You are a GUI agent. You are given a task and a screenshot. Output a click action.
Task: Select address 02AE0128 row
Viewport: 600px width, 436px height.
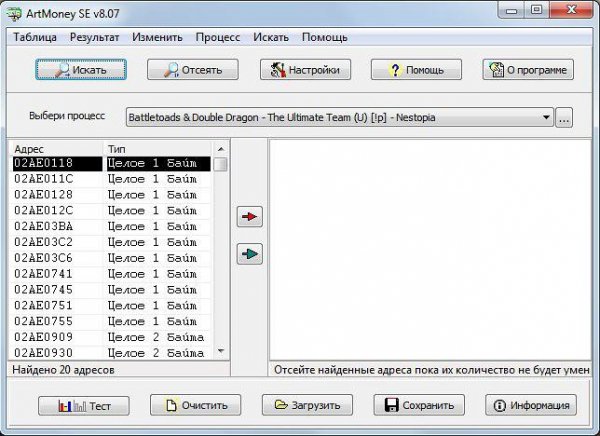111,195
